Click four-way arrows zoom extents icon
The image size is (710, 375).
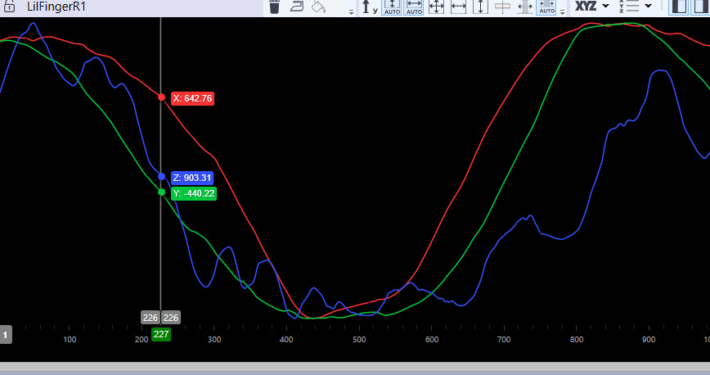pyautogui.click(x=436, y=7)
